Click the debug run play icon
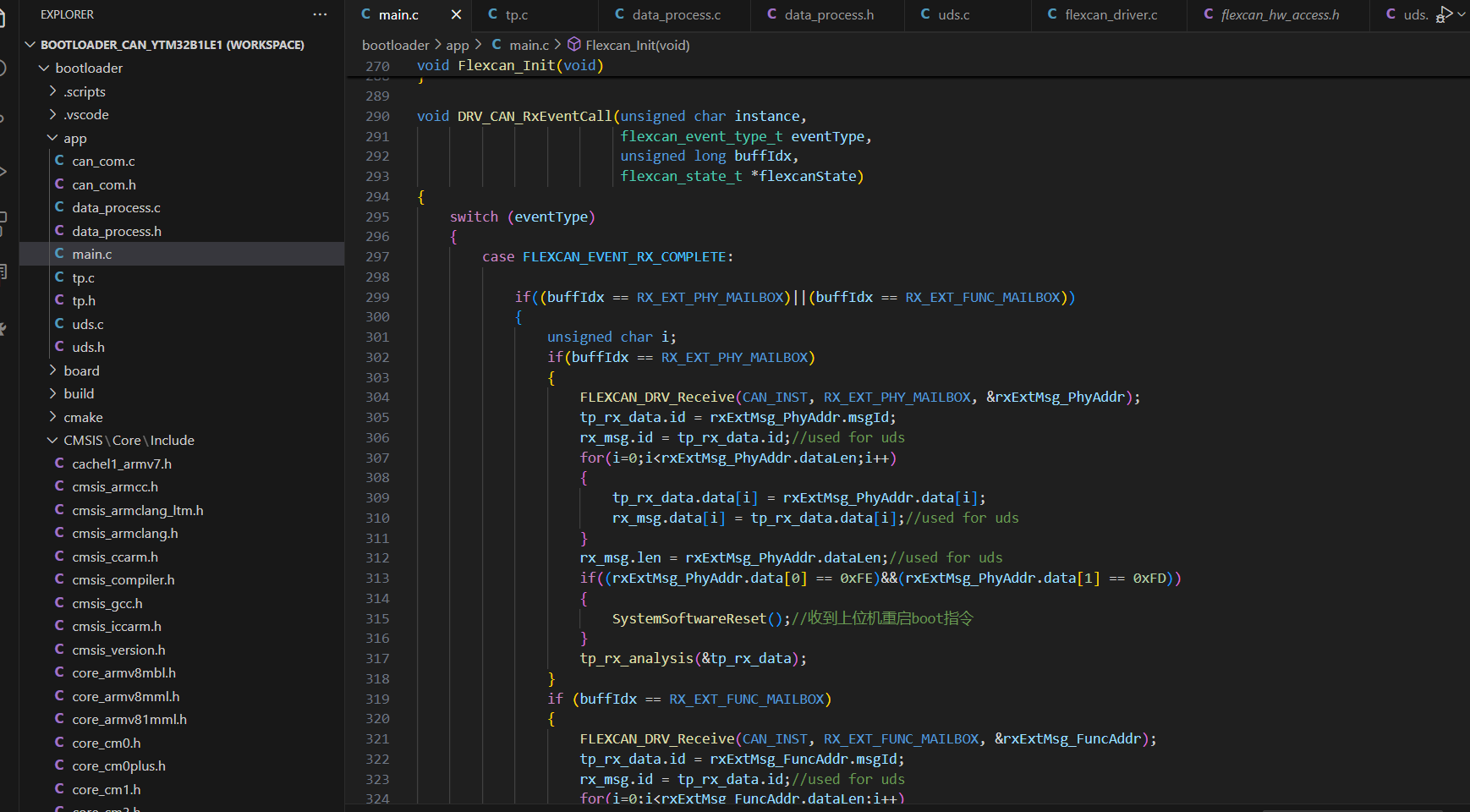 [1443, 14]
